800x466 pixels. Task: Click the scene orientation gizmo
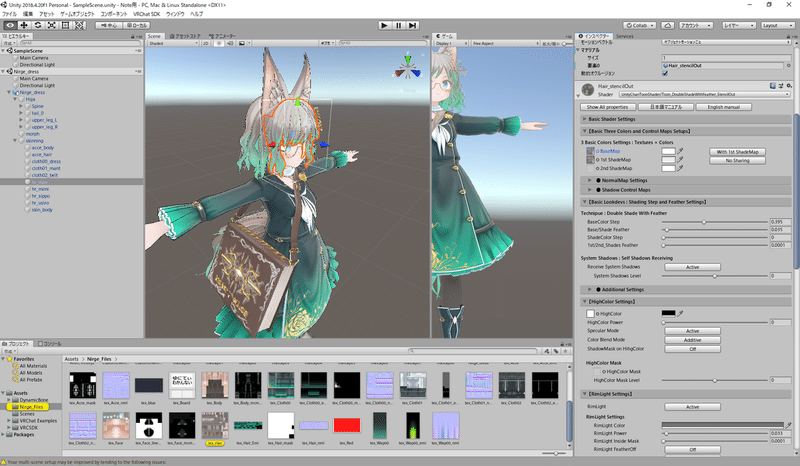(408, 69)
